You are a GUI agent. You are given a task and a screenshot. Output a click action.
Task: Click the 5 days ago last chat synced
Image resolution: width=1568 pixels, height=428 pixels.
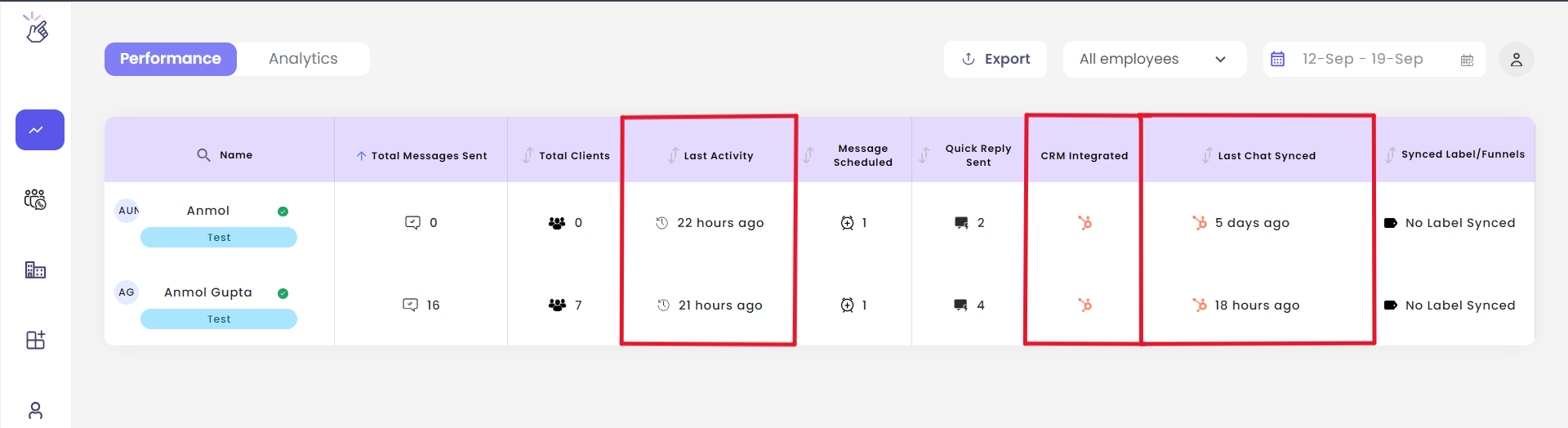1241,223
